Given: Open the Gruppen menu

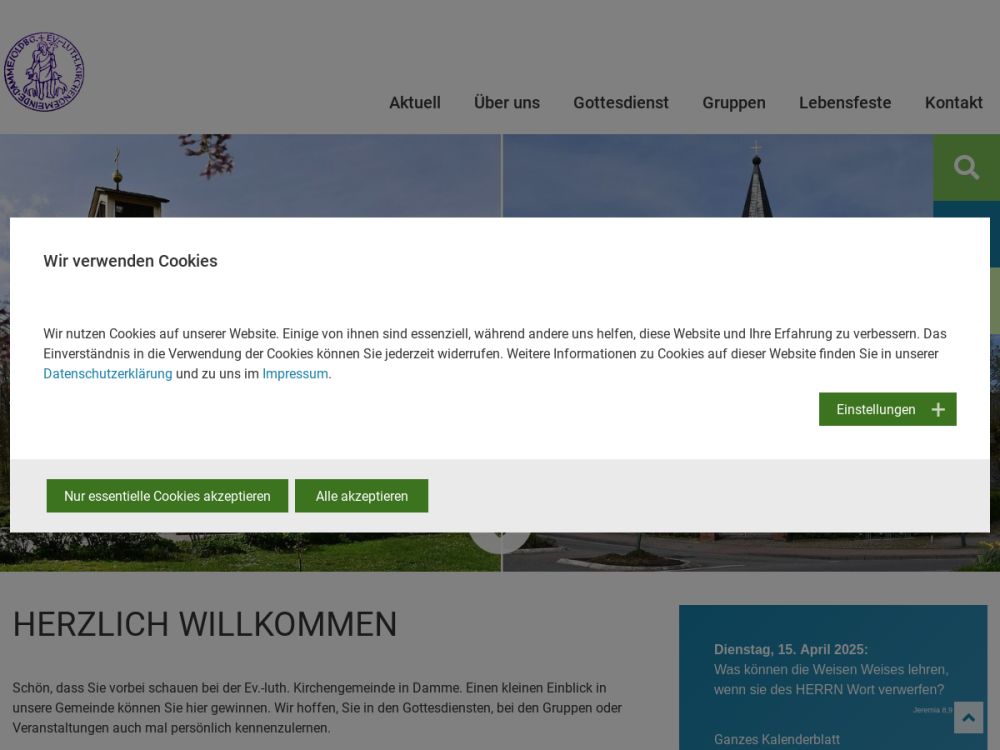Looking at the screenshot, I should coord(734,103).
